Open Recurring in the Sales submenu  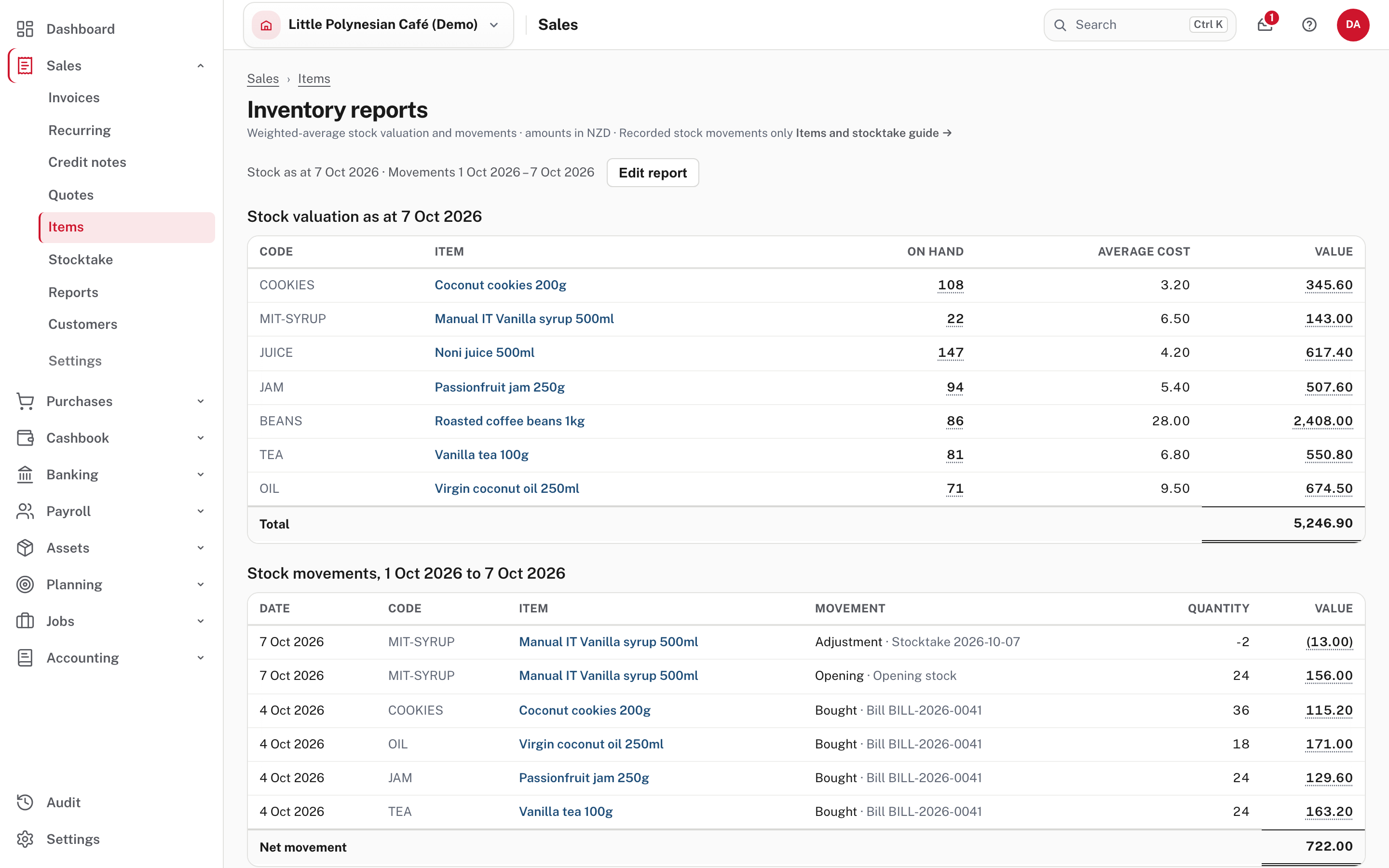(80, 130)
